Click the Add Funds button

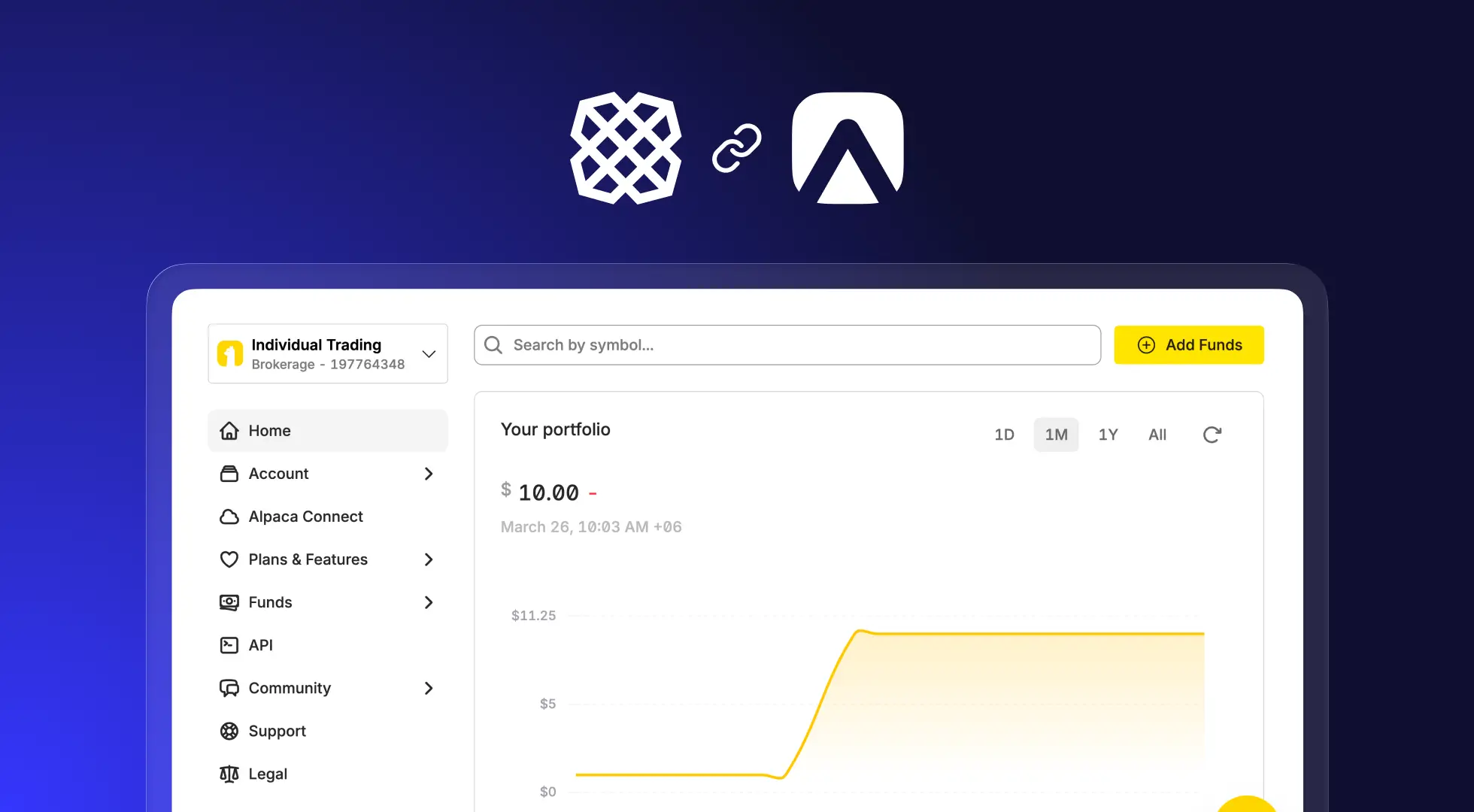[x=1188, y=345]
